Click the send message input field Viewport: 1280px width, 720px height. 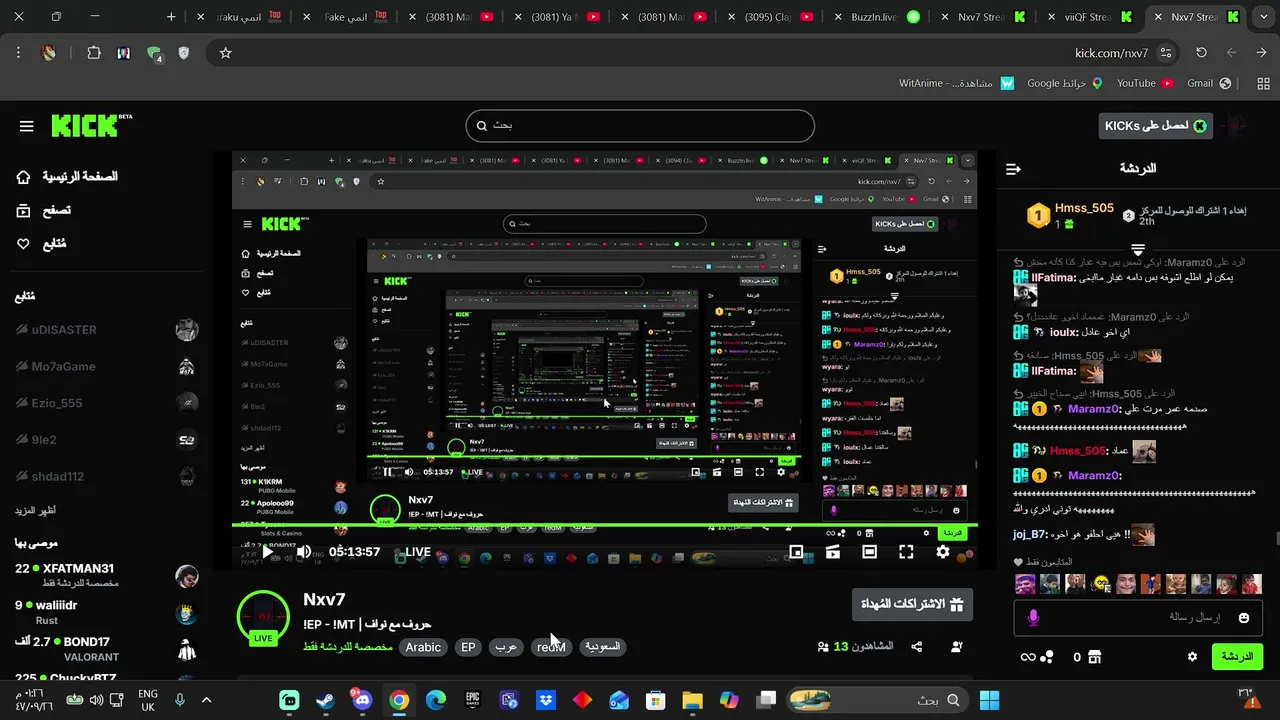(1139, 618)
